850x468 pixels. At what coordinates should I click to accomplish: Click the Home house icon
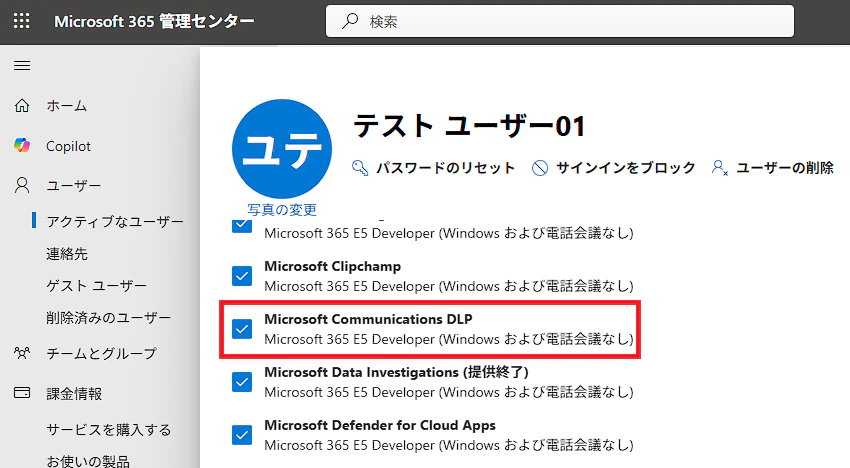coord(22,105)
